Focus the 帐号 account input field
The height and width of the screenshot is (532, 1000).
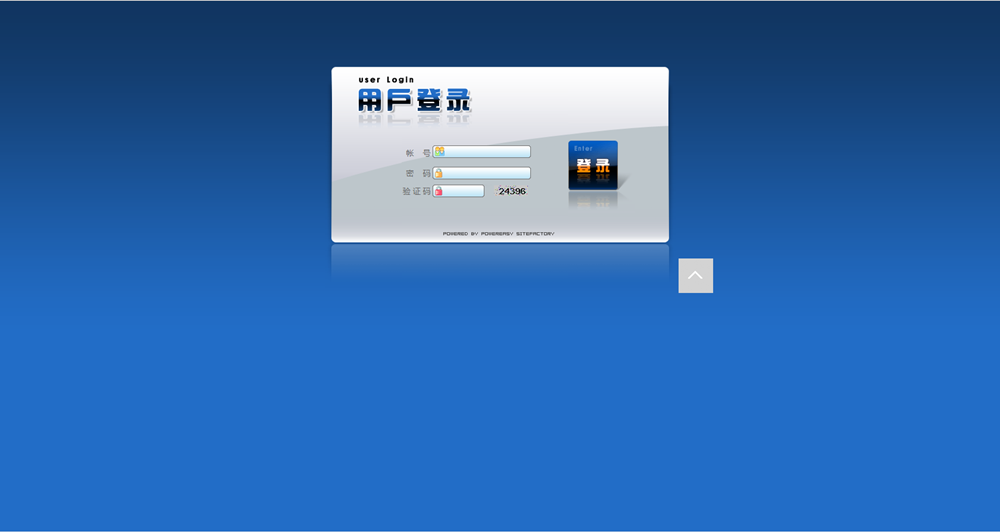tap(487, 152)
